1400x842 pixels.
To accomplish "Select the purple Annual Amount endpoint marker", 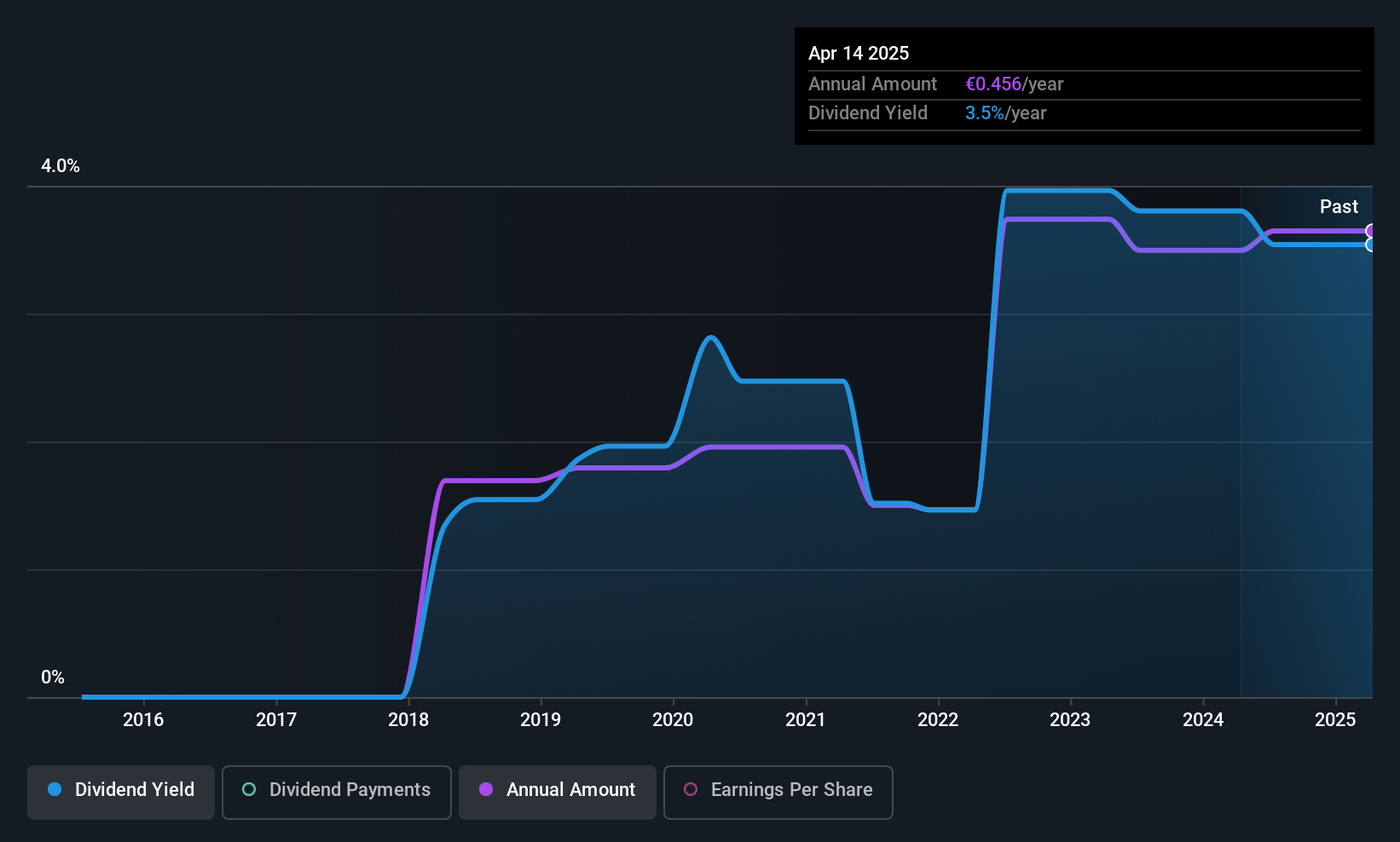I will [1371, 231].
